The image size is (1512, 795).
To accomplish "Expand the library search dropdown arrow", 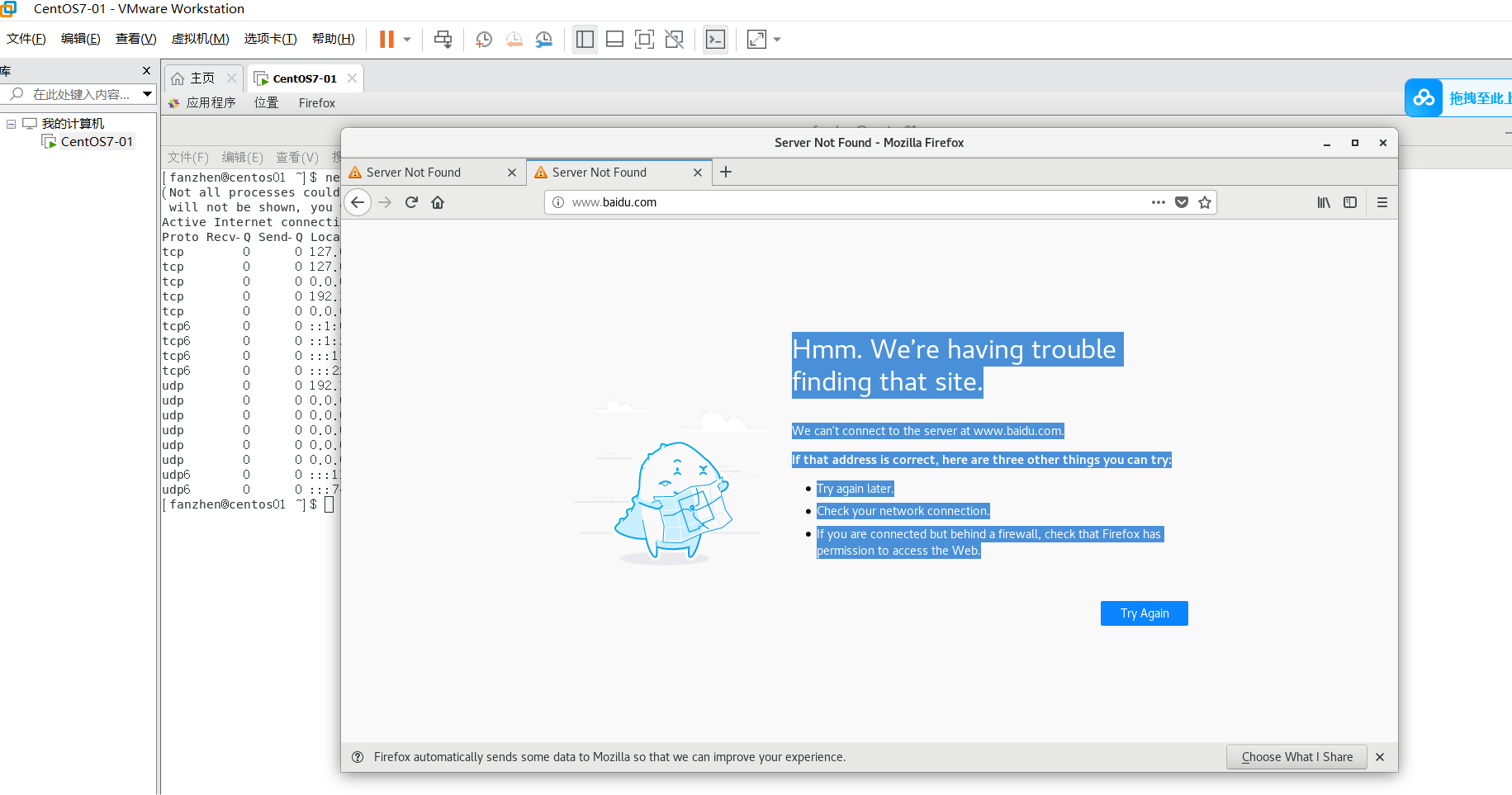I will click(x=147, y=94).
